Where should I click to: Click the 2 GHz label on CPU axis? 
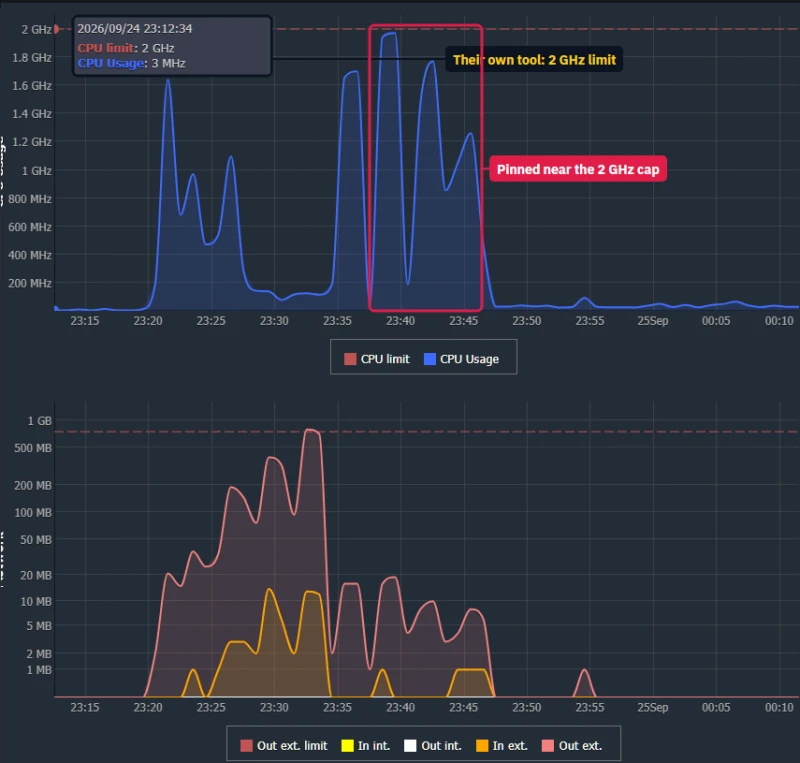pyautogui.click(x=36, y=30)
